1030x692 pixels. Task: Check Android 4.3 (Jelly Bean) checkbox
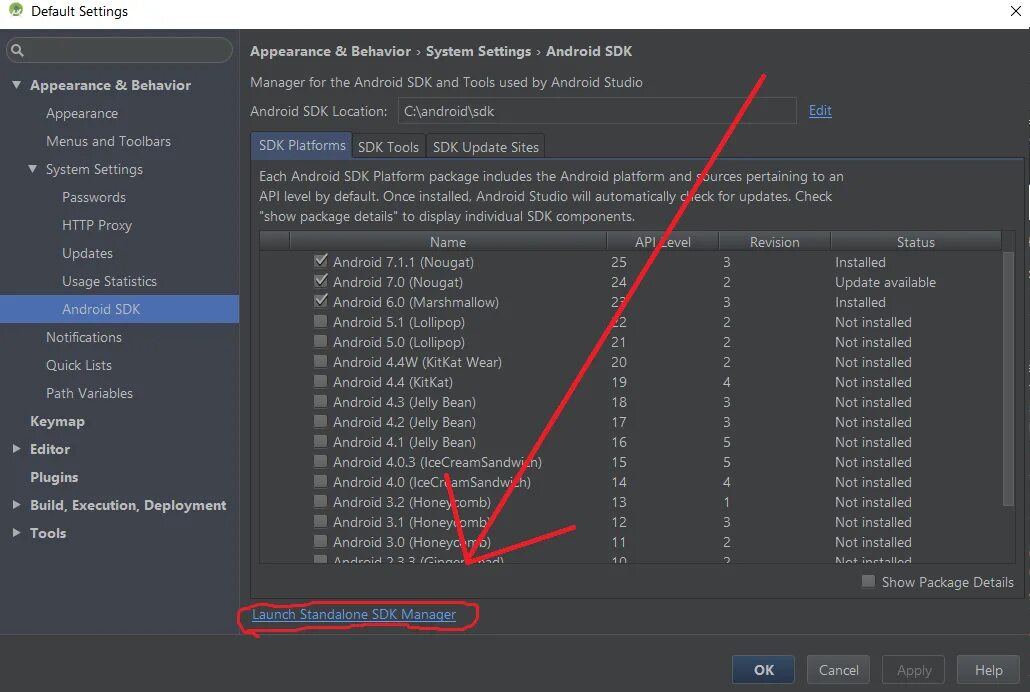pos(321,401)
